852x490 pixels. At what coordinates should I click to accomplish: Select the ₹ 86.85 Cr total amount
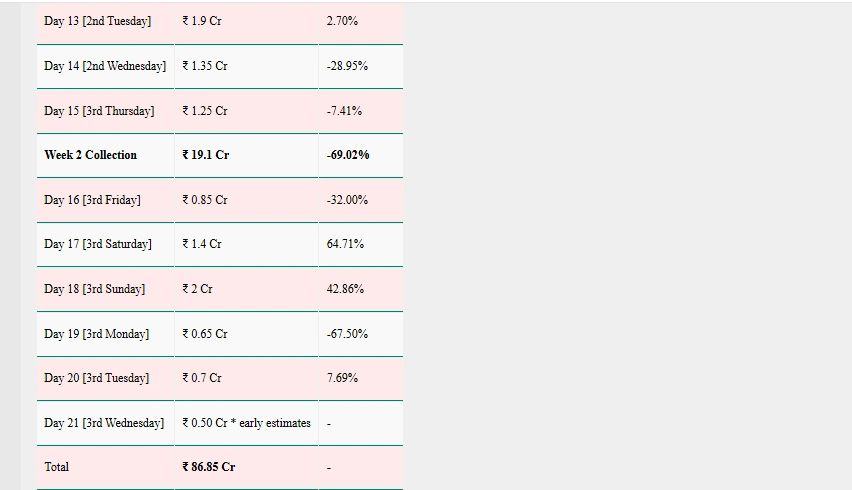tap(209, 467)
